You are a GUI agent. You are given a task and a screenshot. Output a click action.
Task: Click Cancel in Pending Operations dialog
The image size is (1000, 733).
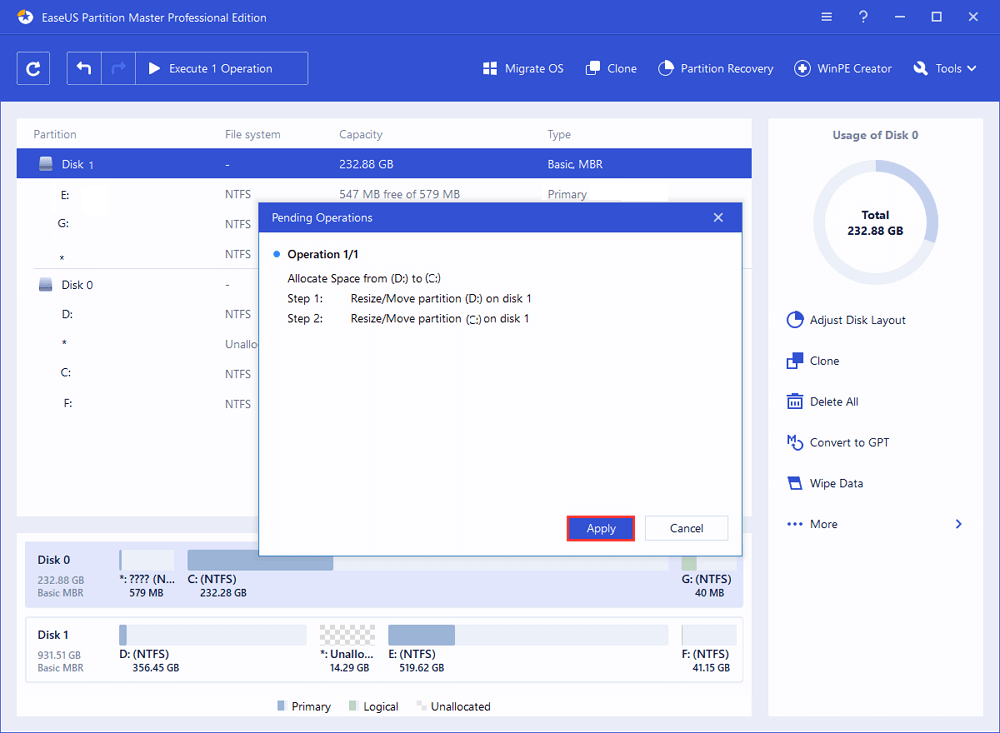click(686, 528)
